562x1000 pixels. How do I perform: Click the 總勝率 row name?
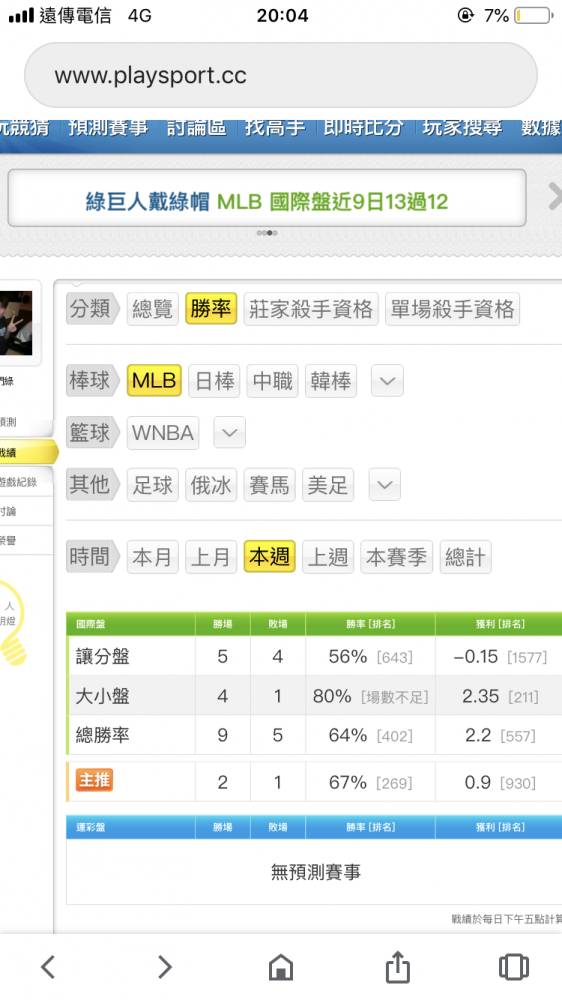(x=103, y=735)
